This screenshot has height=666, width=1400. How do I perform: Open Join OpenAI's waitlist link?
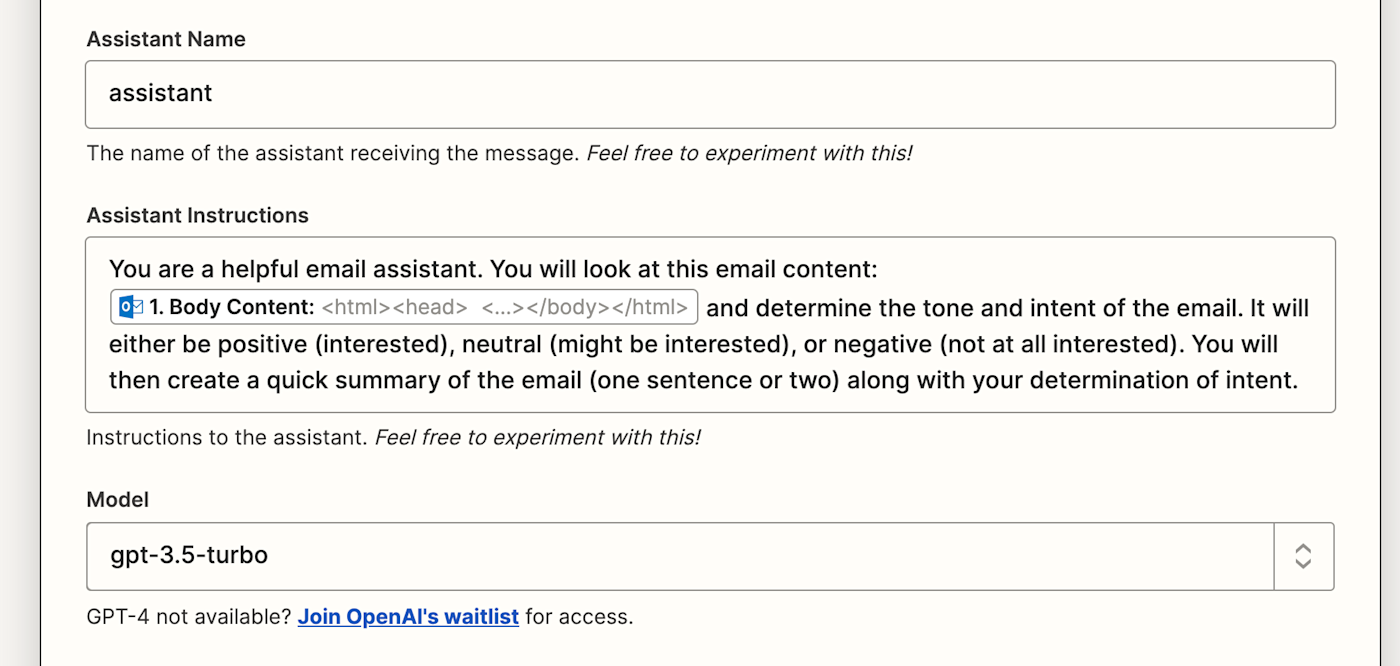(x=408, y=617)
